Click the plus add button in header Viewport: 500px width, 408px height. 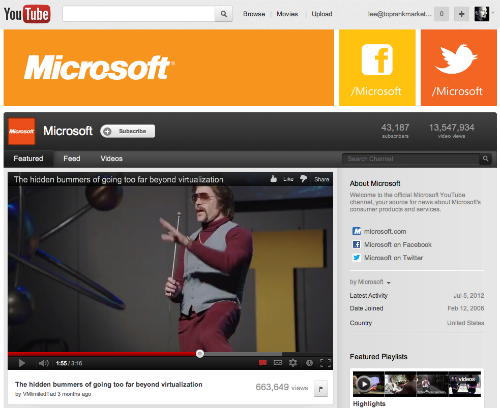[461, 14]
